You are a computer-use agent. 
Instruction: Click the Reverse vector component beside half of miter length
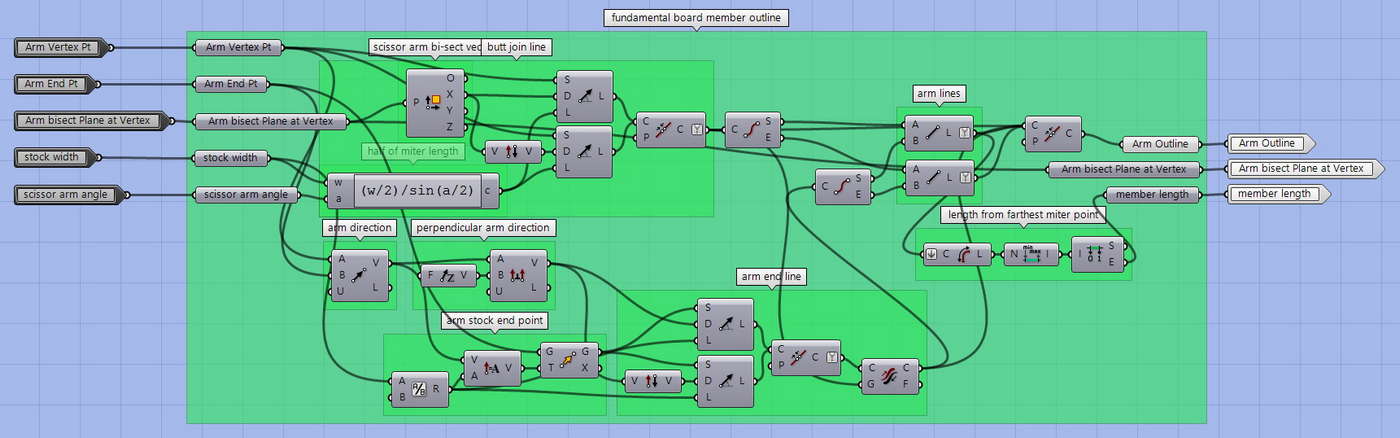point(513,153)
